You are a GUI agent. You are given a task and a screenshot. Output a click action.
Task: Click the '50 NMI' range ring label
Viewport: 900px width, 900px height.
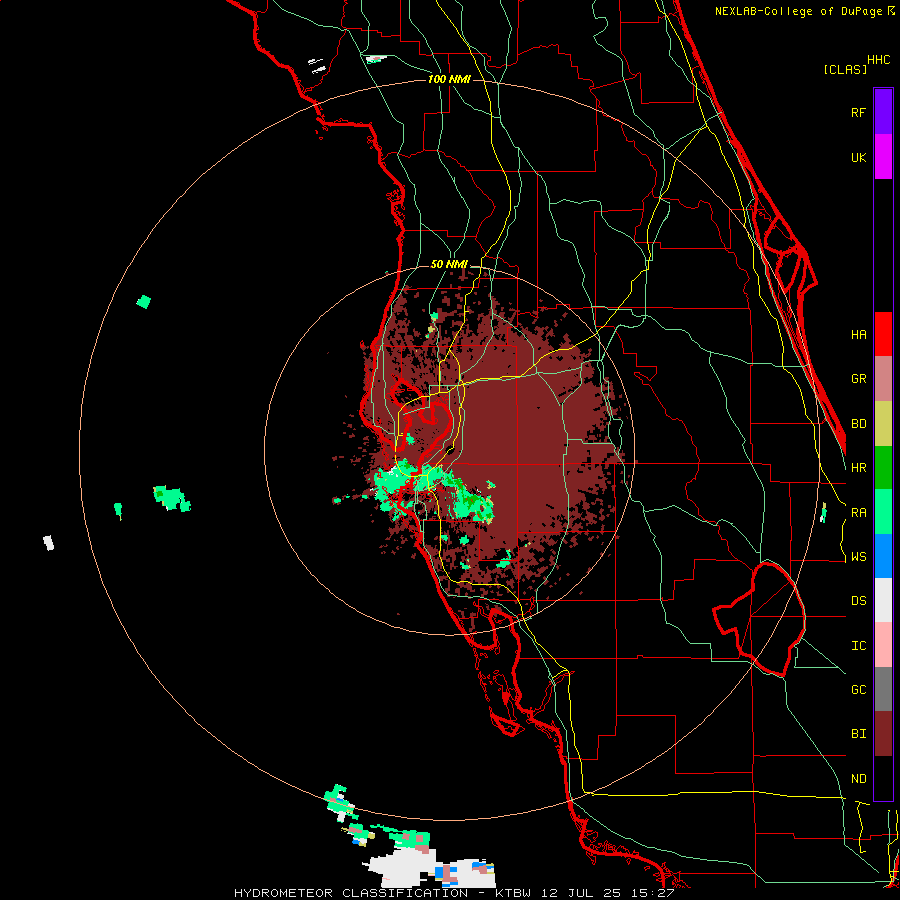(449, 265)
